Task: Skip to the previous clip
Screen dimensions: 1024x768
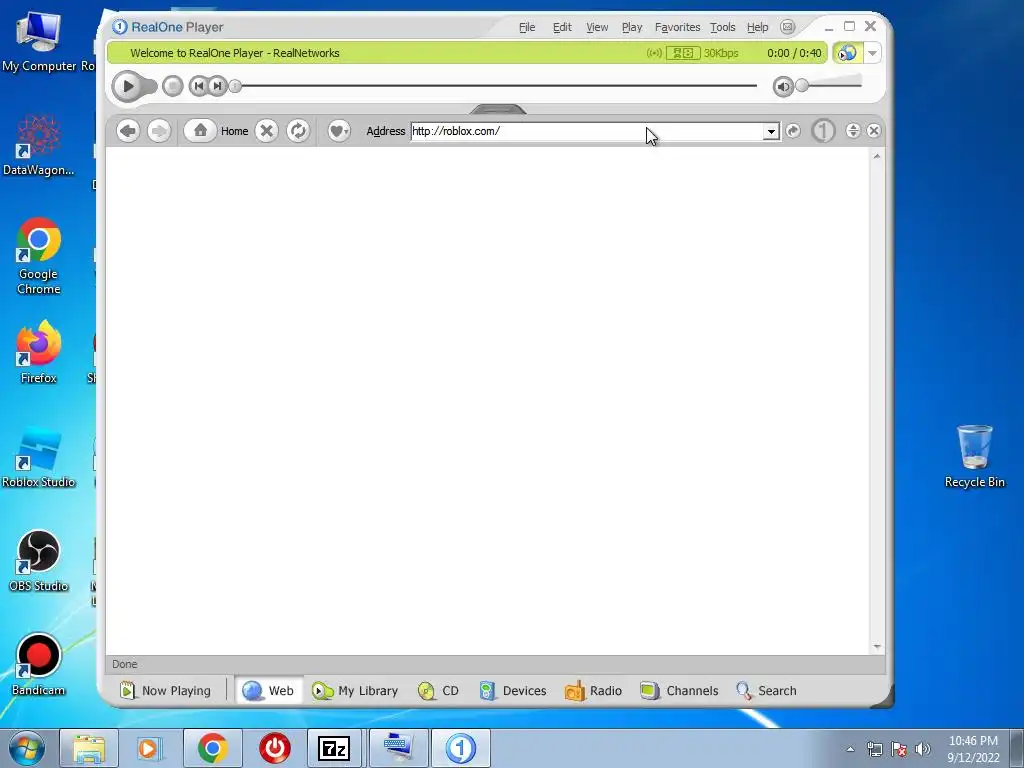Action: pos(199,86)
